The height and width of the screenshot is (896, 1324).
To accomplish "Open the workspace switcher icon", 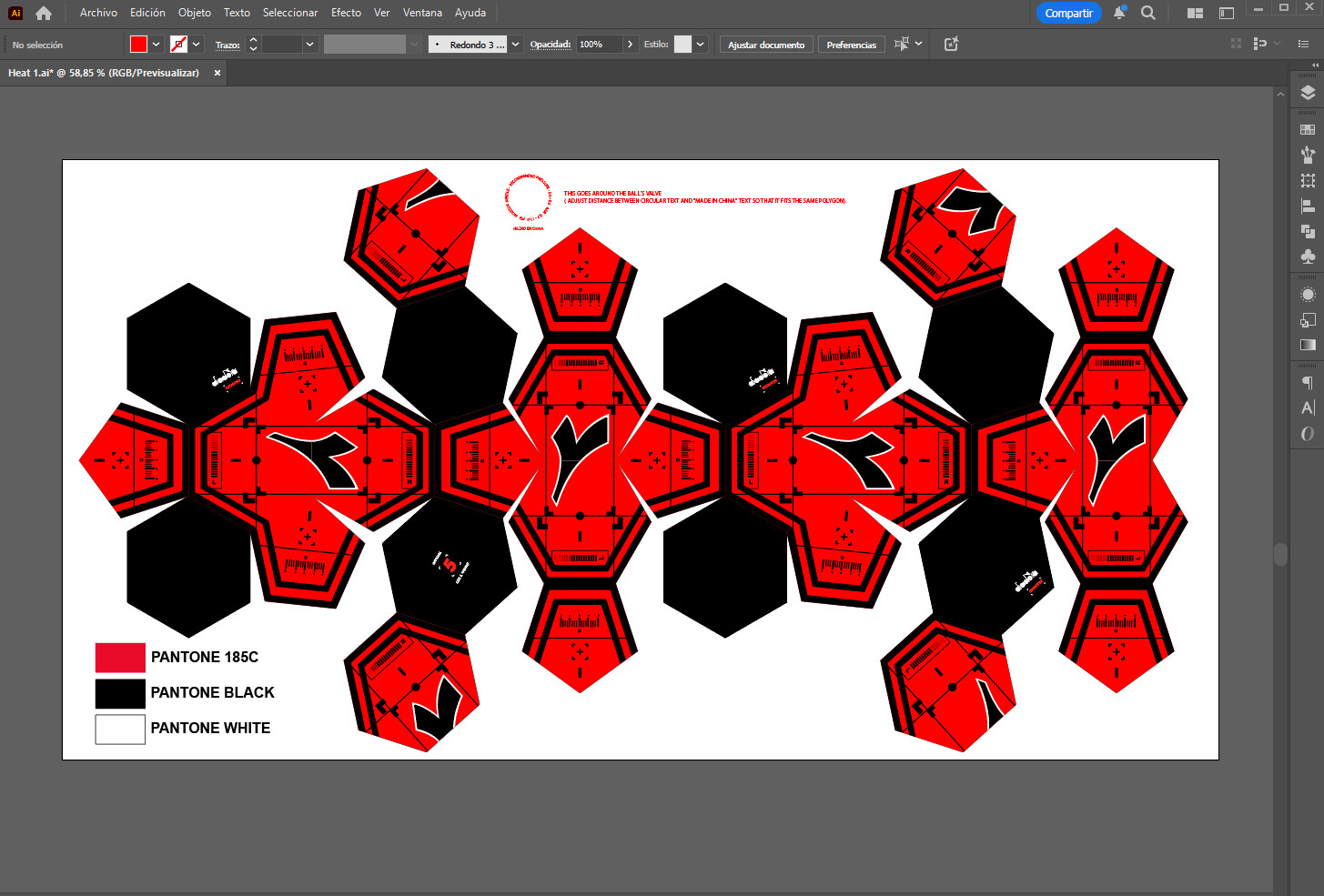I will point(1227,13).
